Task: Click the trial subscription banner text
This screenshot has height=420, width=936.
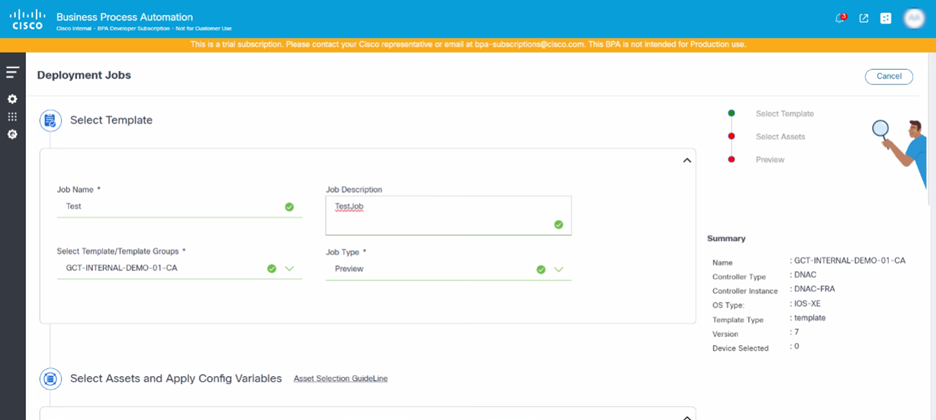Action: coord(468,45)
